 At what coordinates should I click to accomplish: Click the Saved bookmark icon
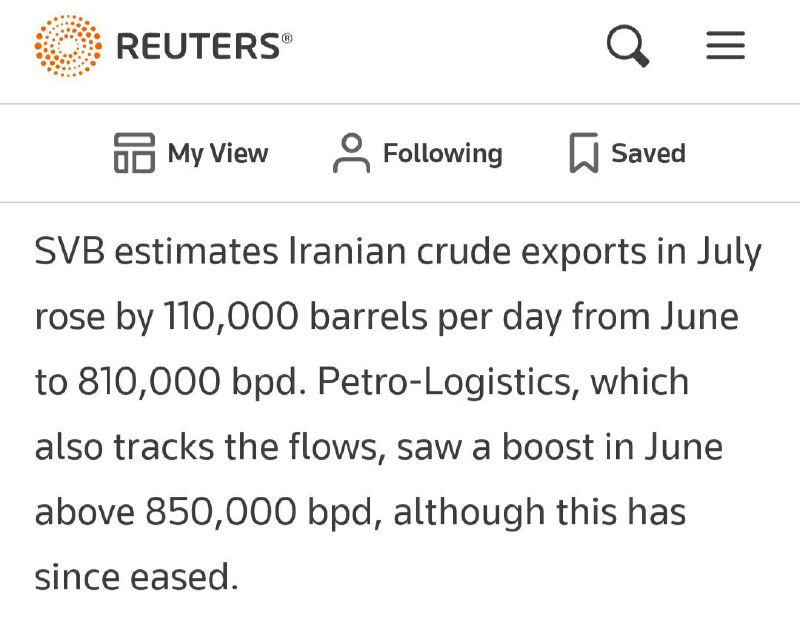tap(584, 153)
